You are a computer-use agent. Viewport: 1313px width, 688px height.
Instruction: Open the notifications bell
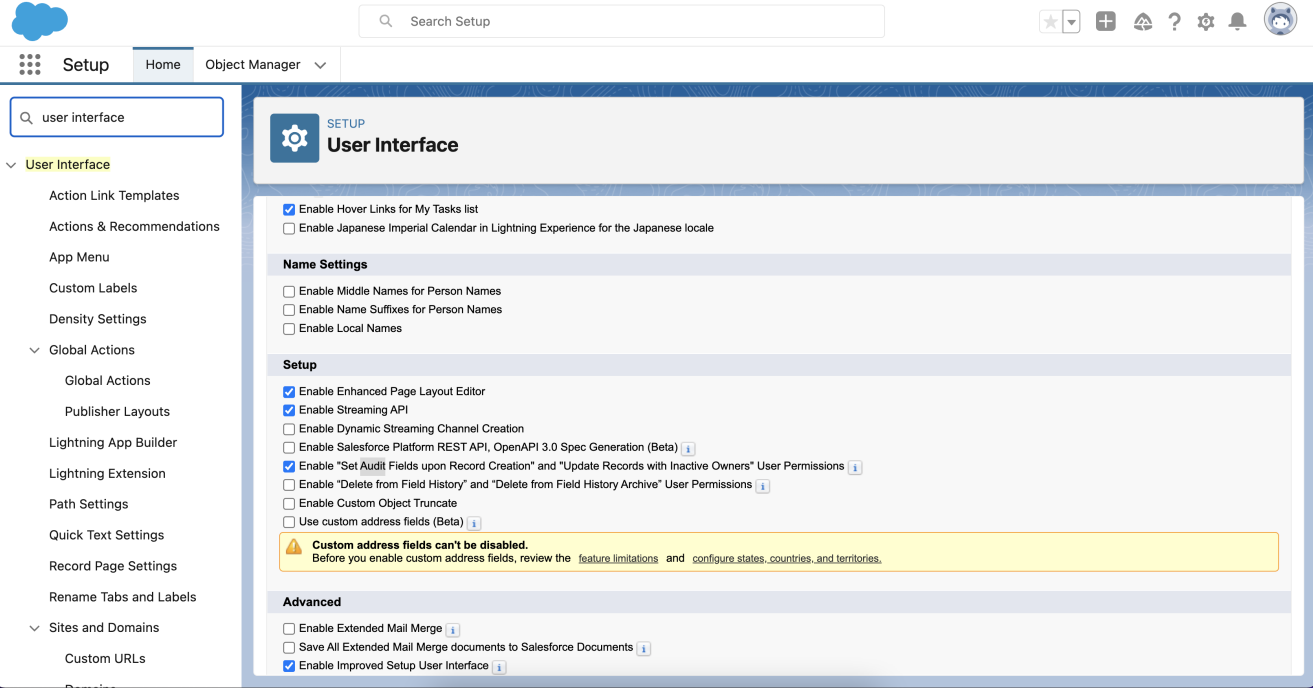tap(1237, 21)
